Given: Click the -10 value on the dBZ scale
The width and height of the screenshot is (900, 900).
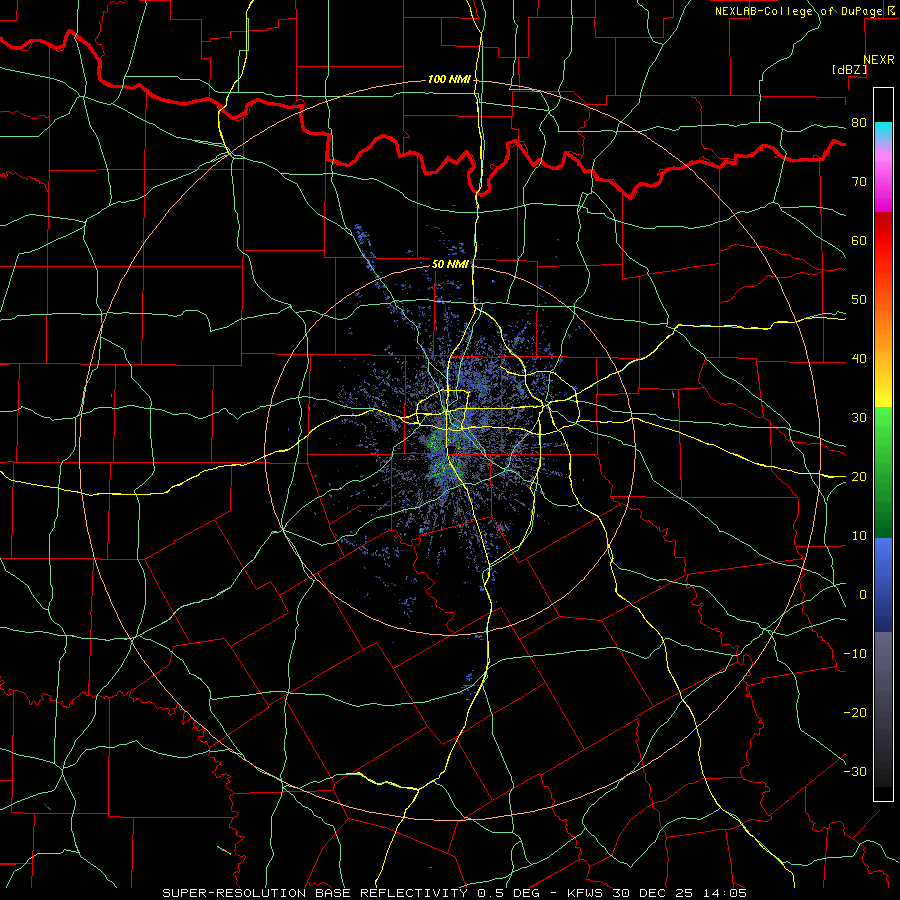Looking at the screenshot, I should 855,654.
